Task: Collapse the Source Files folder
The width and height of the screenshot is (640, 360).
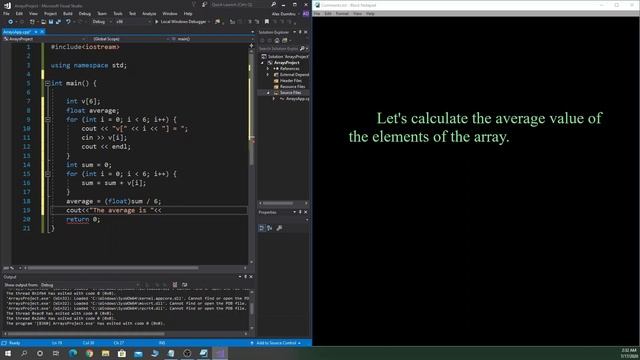Action: pyautogui.click(x=268, y=93)
